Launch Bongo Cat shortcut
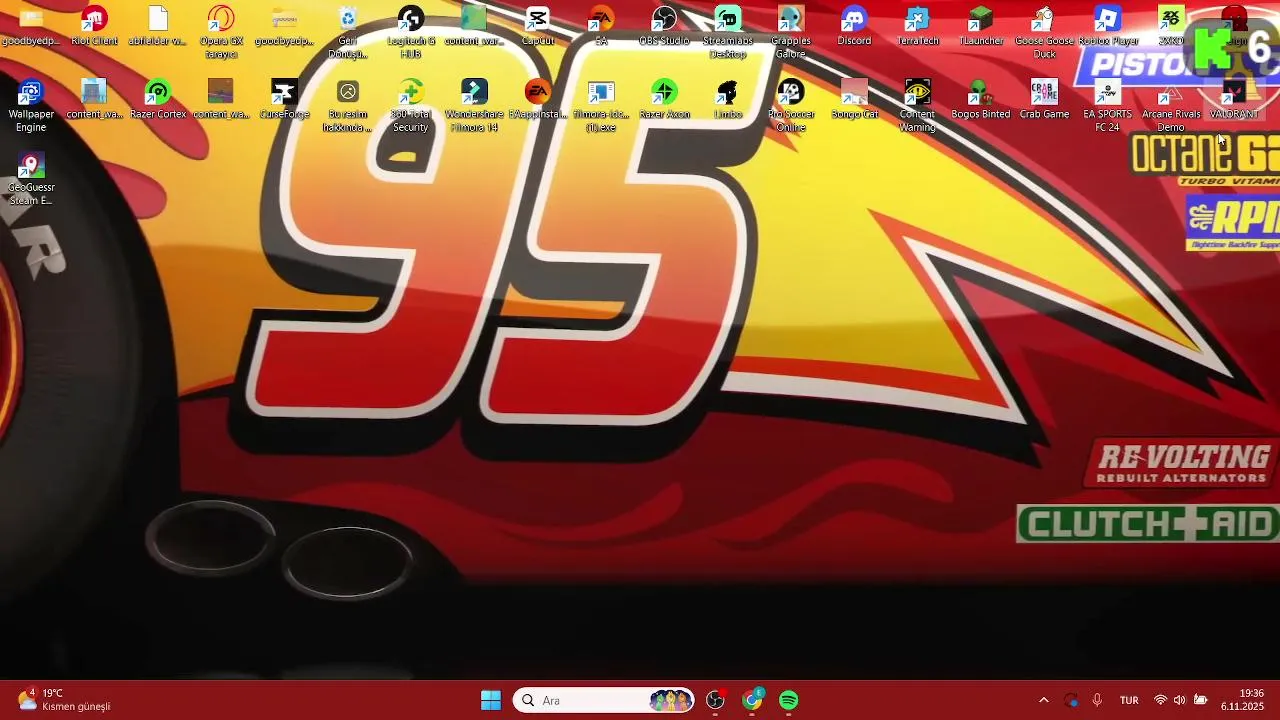The width and height of the screenshot is (1280, 720). pyautogui.click(x=854, y=100)
